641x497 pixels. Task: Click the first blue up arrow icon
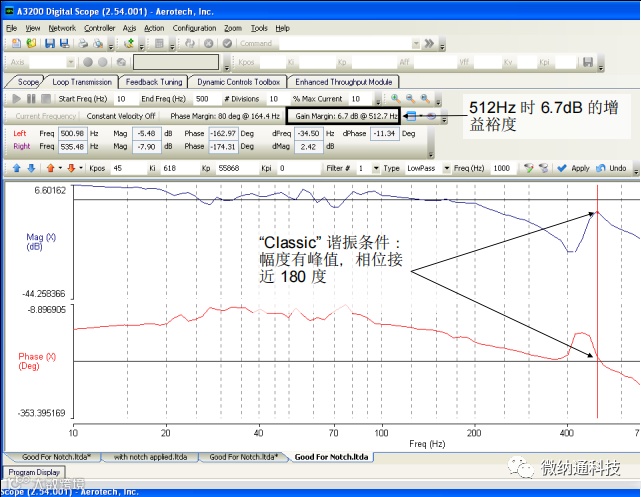tap(16, 168)
